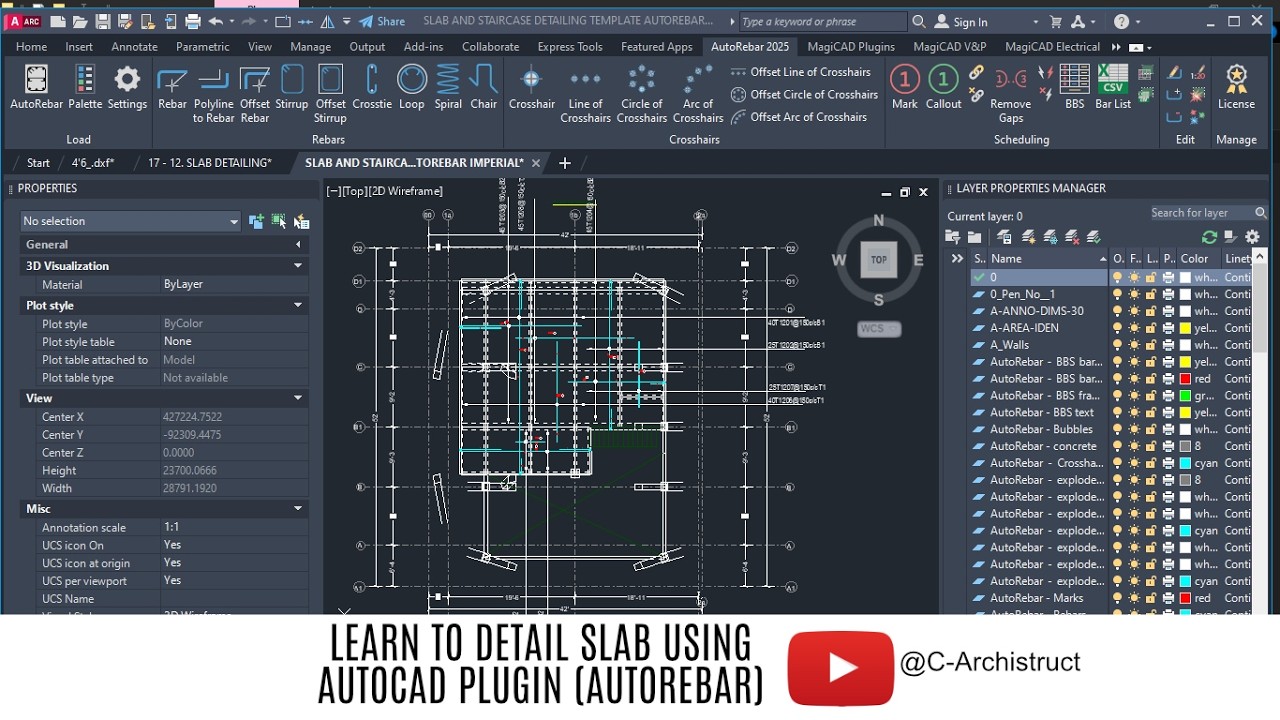
Task: Open Layer Properties Manager settings gear
Action: click(x=1252, y=237)
